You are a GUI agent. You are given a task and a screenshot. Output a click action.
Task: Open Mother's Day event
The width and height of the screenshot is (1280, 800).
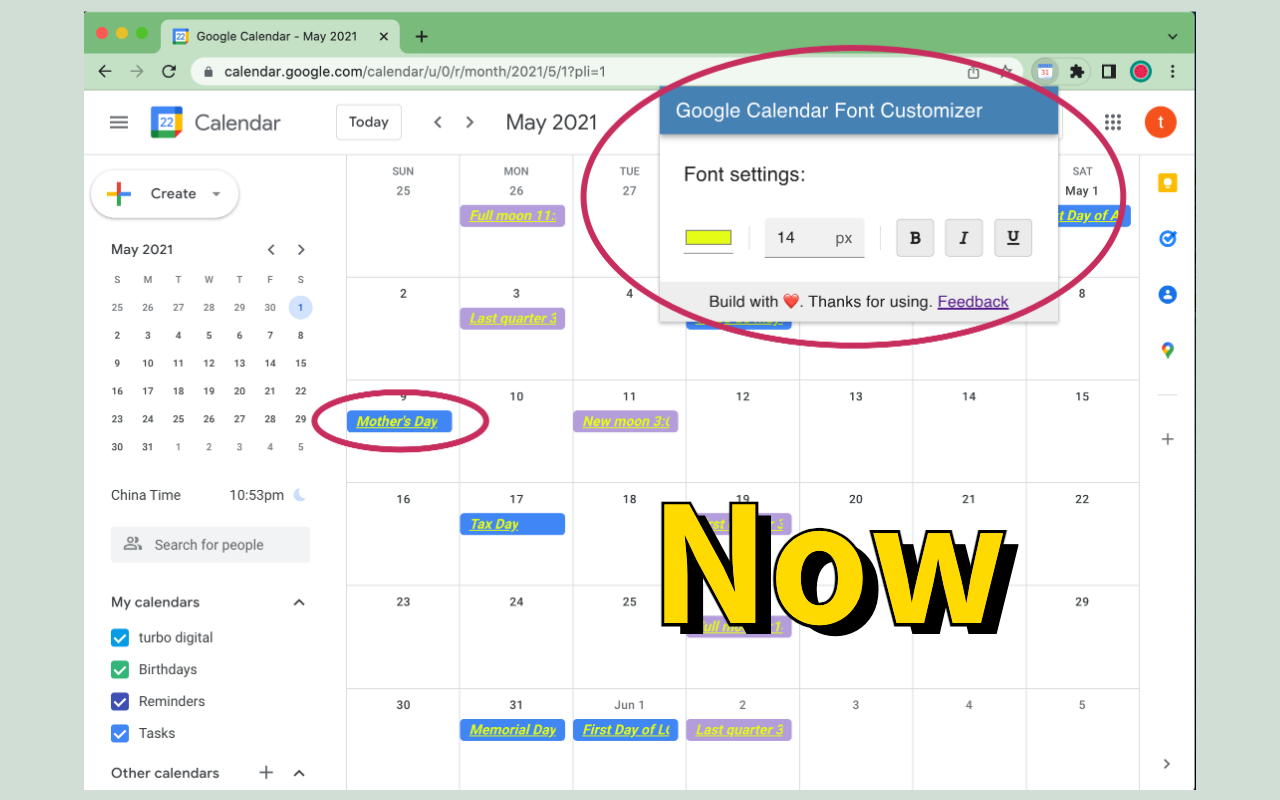(399, 421)
